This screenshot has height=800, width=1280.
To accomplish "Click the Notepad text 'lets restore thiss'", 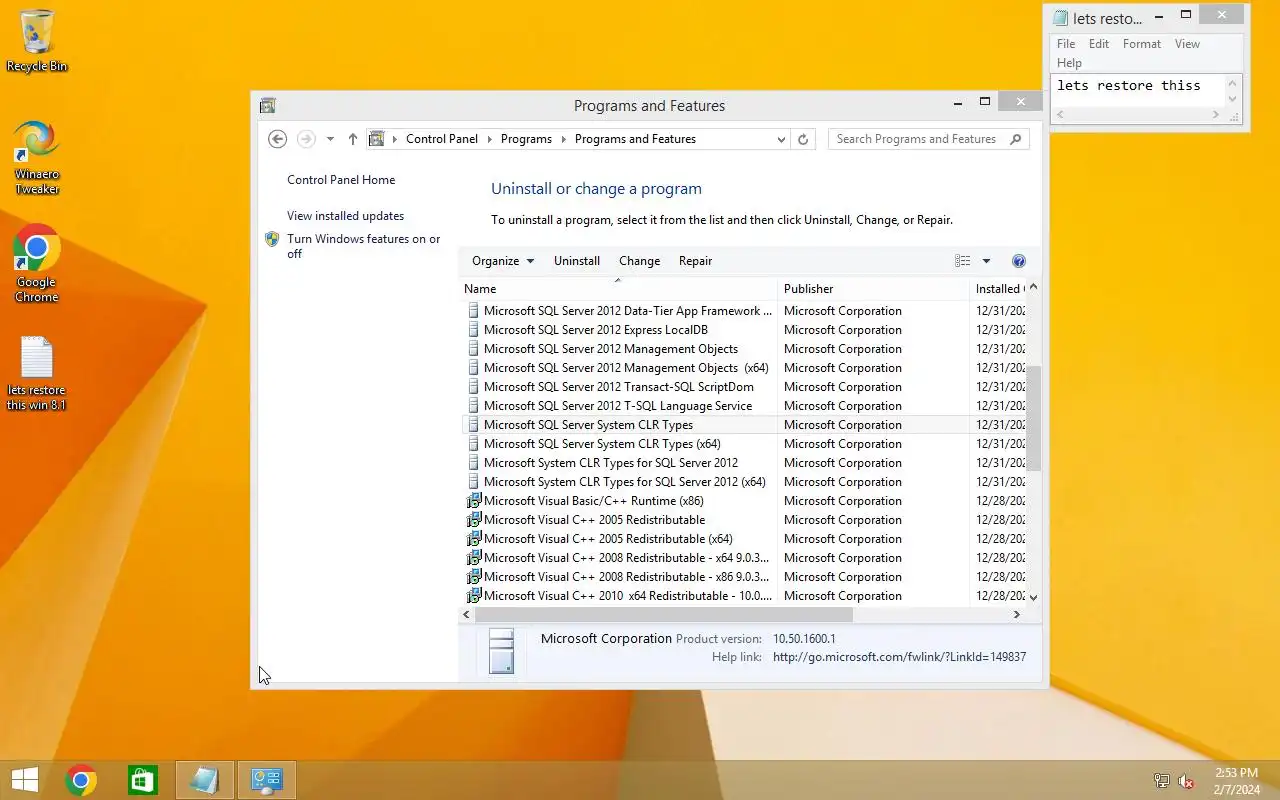I will click(1129, 86).
